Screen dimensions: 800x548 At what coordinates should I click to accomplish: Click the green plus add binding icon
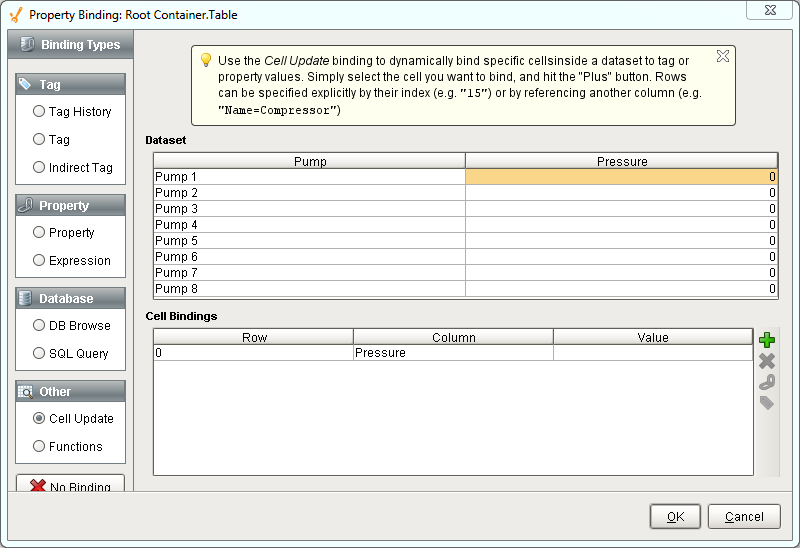(x=767, y=340)
